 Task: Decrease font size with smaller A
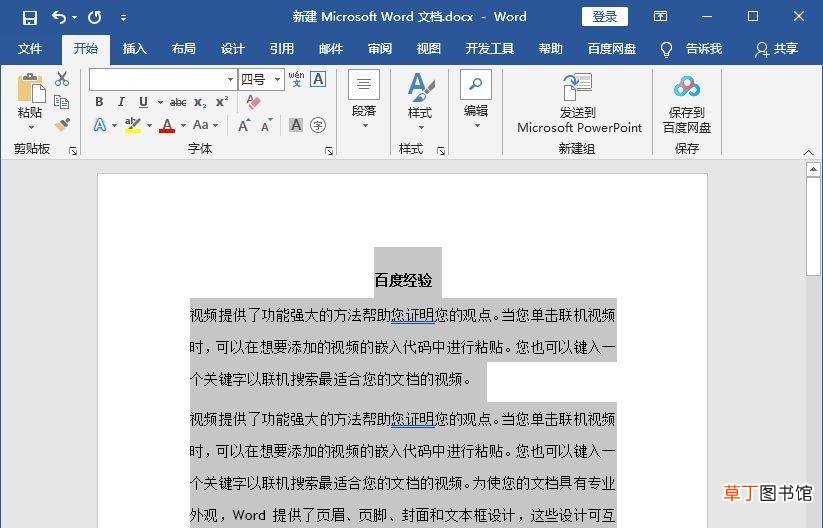coord(267,125)
